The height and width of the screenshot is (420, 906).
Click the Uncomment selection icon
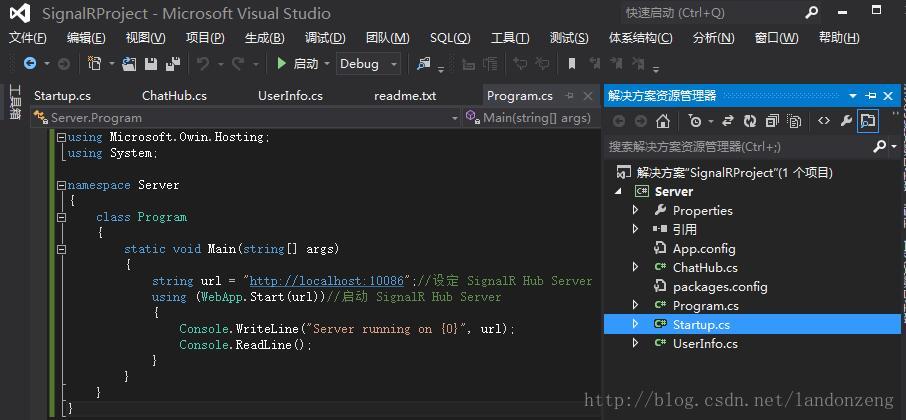click(x=542, y=64)
